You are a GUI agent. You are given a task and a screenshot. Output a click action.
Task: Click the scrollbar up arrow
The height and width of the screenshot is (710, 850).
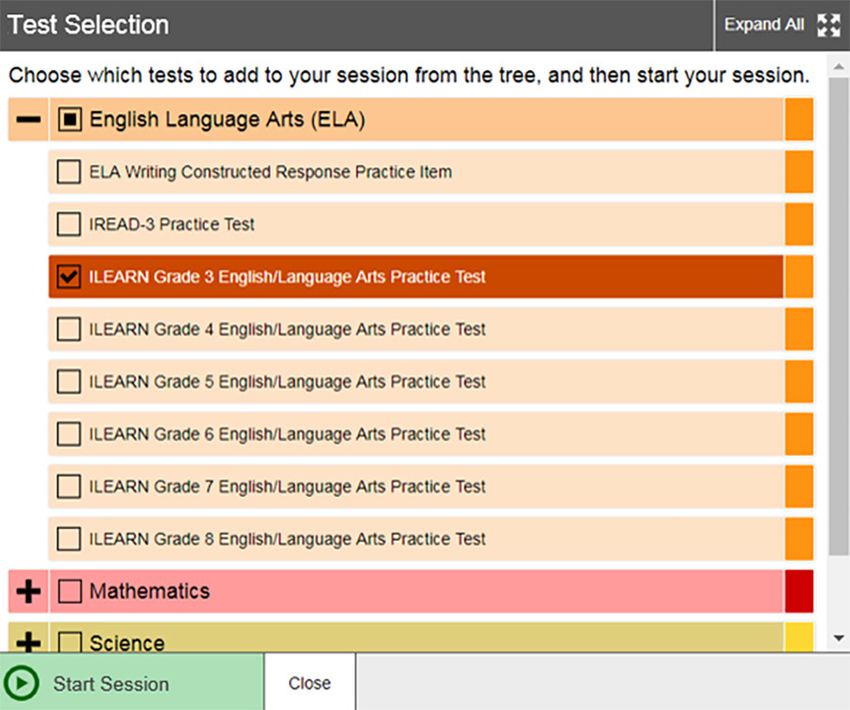[839, 67]
